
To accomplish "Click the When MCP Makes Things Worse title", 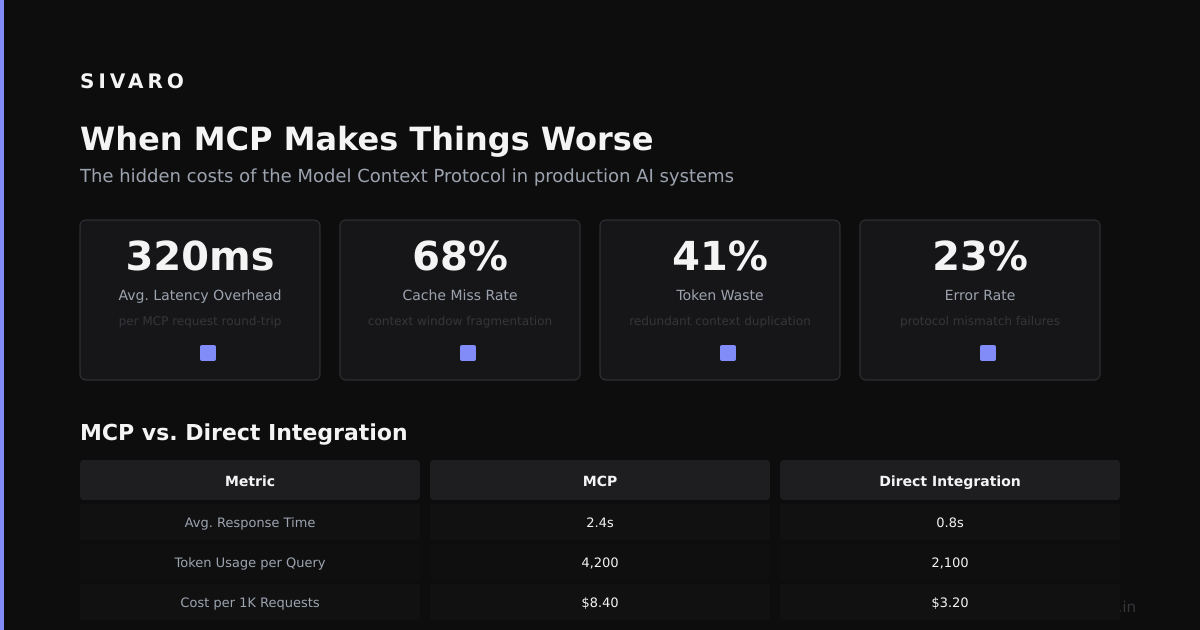I will pos(366,139).
